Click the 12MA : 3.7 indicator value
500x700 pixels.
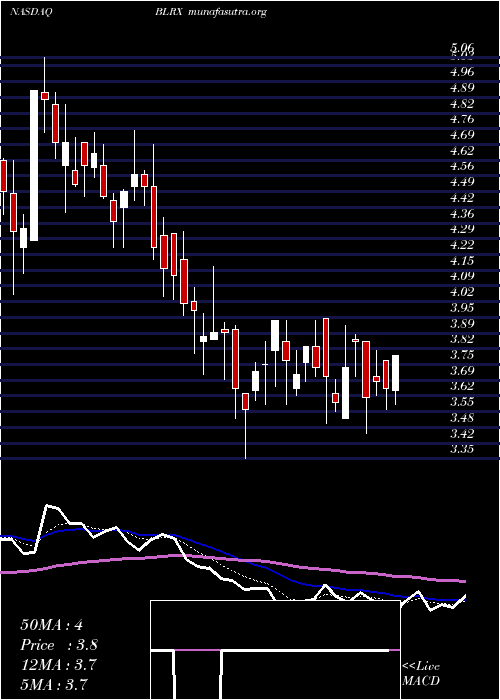point(58,664)
